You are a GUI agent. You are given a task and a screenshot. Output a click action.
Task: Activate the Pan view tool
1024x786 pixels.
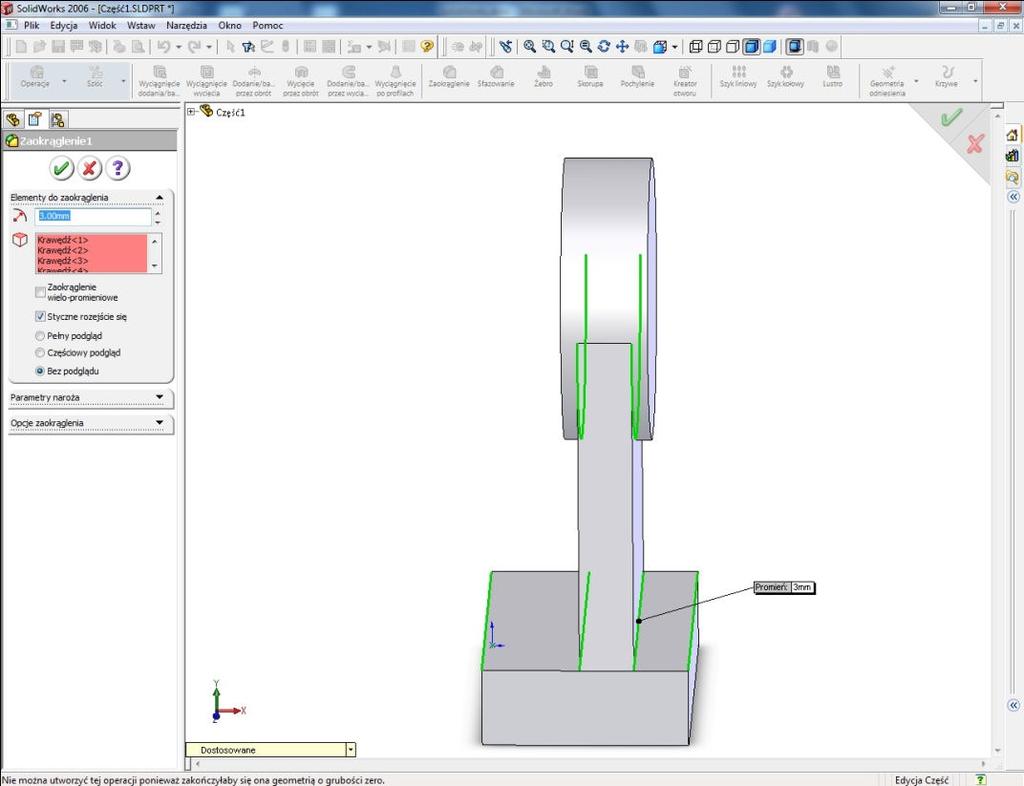(622, 46)
